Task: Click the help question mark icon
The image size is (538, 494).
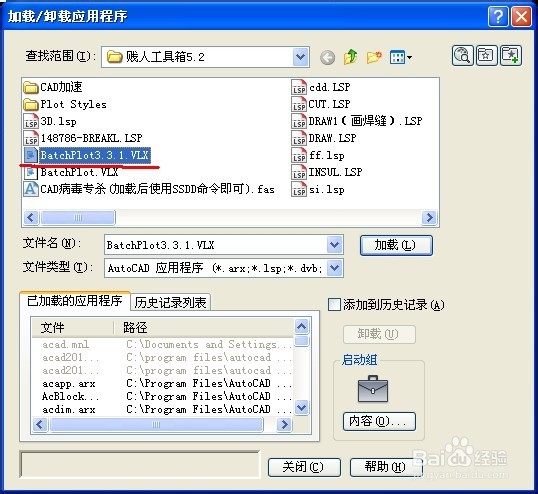Action: coord(498,16)
